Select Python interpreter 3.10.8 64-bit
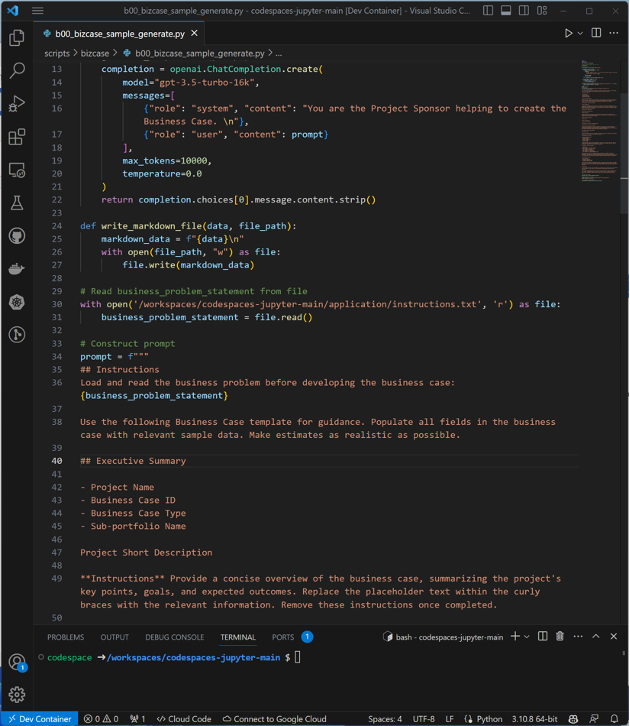Viewport: 630px width, 726px height. (x=534, y=719)
